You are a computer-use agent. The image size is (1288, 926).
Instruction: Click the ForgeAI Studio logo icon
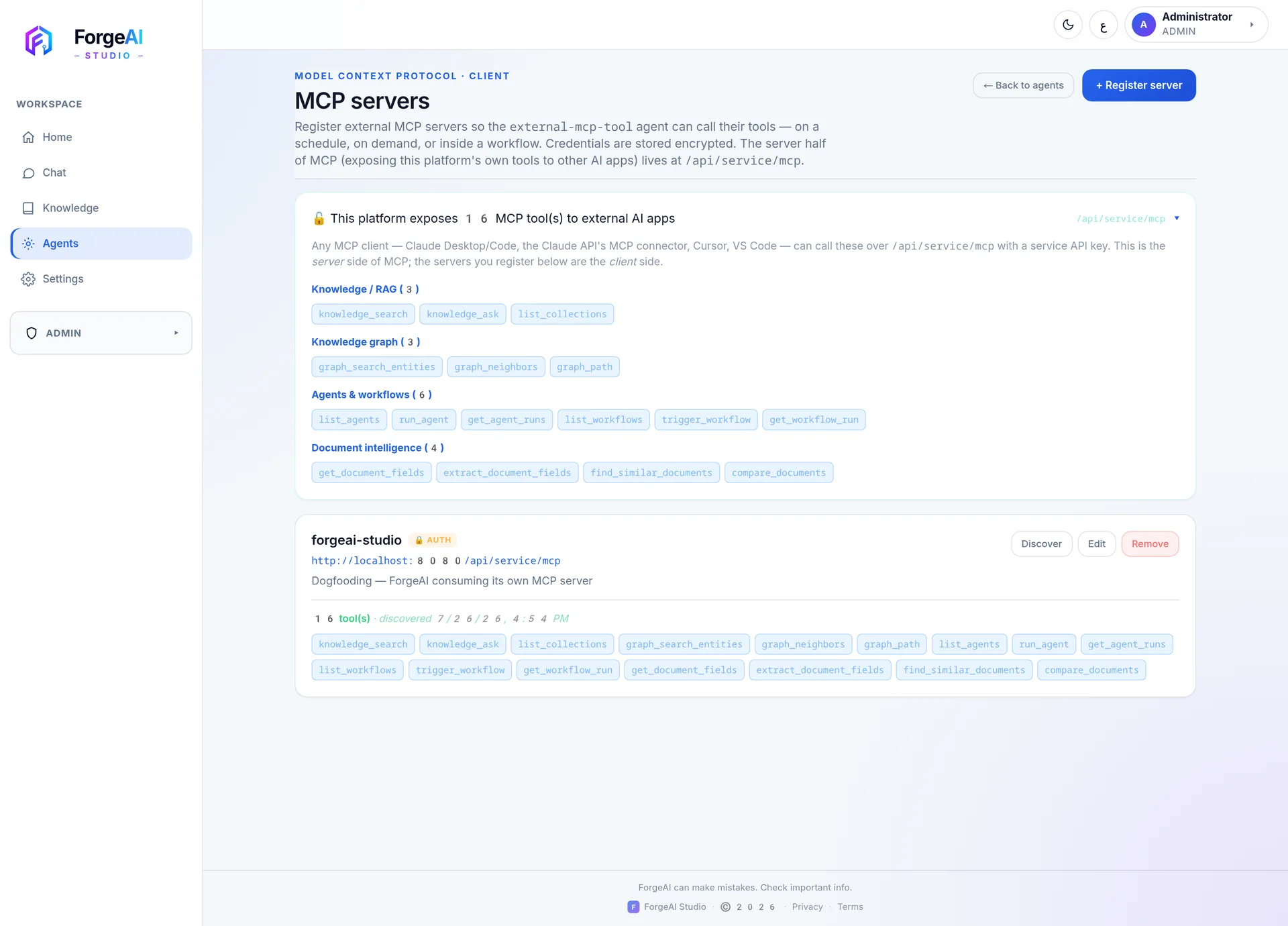(x=39, y=41)
